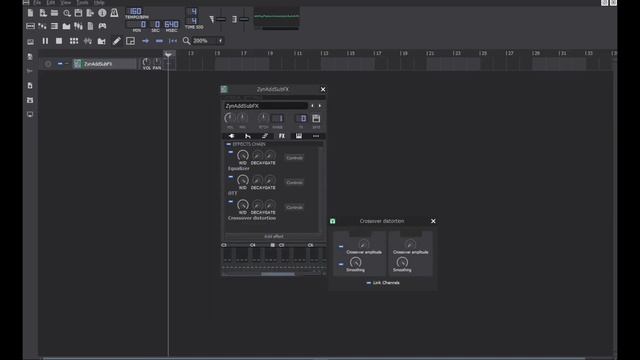Click the tempo BPM value field
The width and height of the screenshot is (640, 360).
point(135,11)
